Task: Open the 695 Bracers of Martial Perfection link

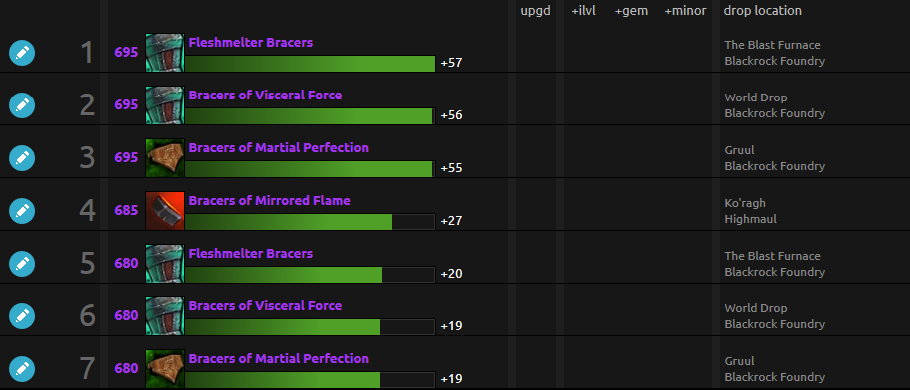Action: point(279,147)
